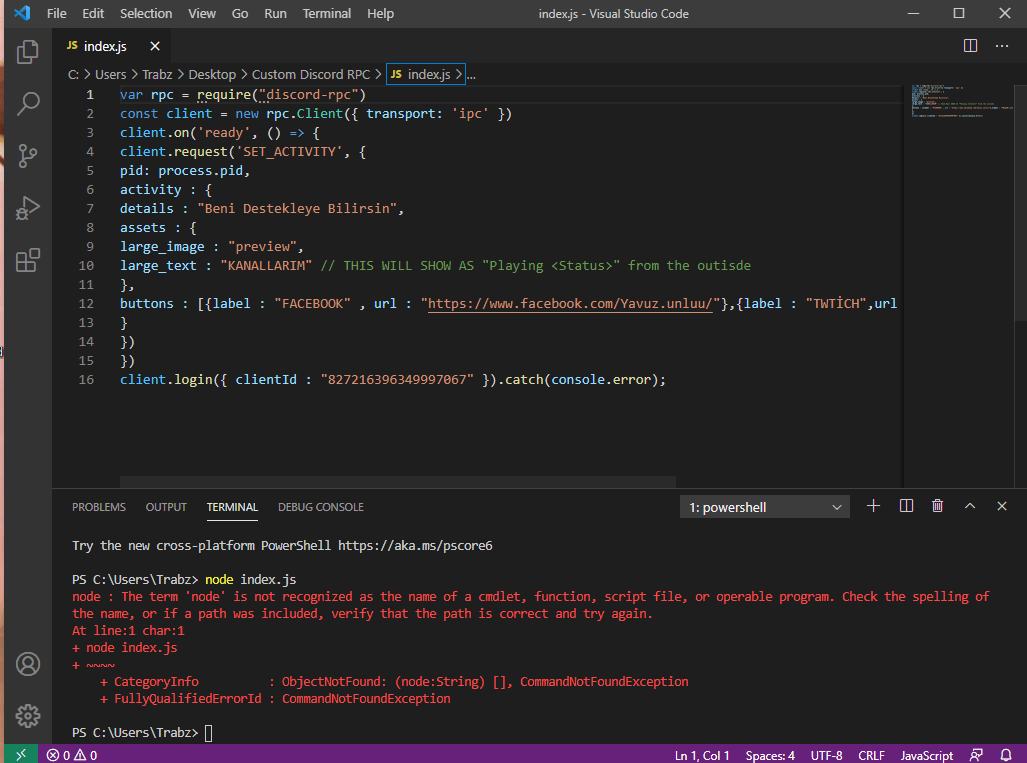The image size is (1027, 763).
Task: Open the editor More Actions menu
Action: coord(1002,46)
